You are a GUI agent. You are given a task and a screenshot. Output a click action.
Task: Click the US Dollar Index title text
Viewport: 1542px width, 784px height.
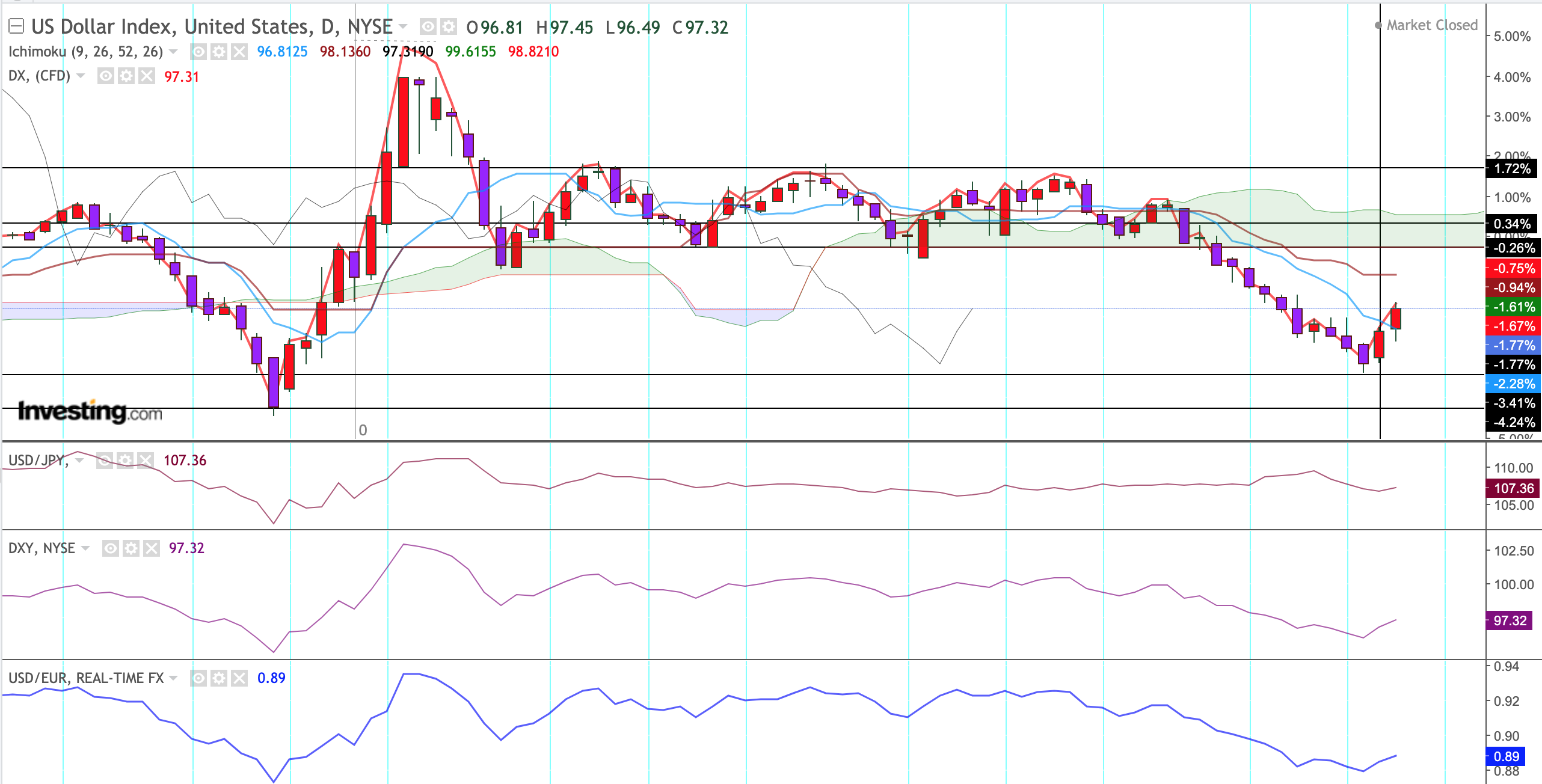[211, 26]
